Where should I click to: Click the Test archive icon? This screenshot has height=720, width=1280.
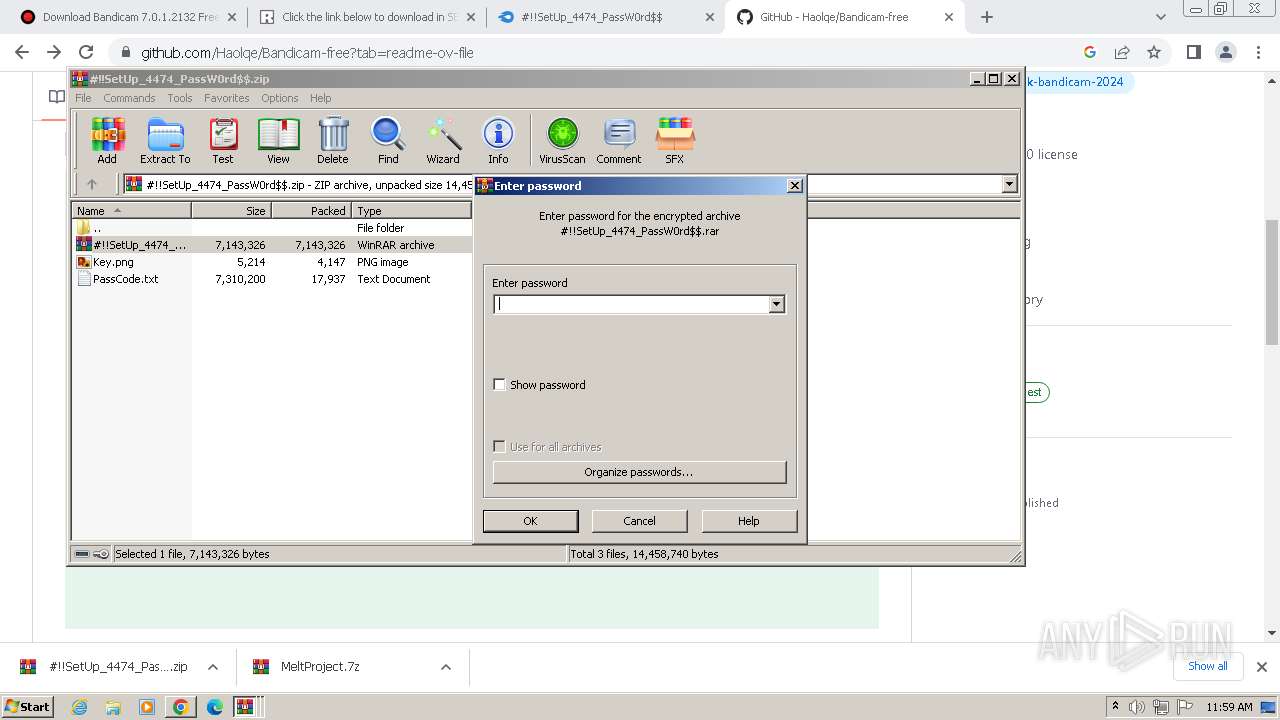[x=223, y=140]
